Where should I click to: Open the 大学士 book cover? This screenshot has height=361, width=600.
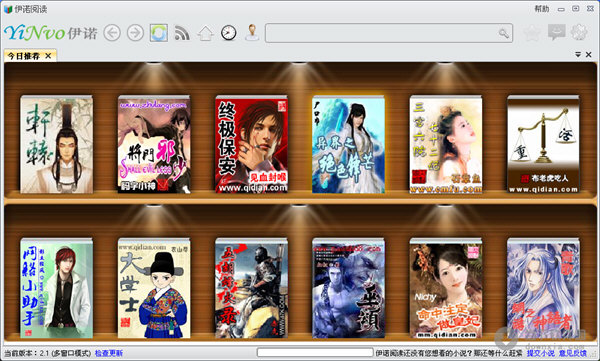click(x=154, y=288)
